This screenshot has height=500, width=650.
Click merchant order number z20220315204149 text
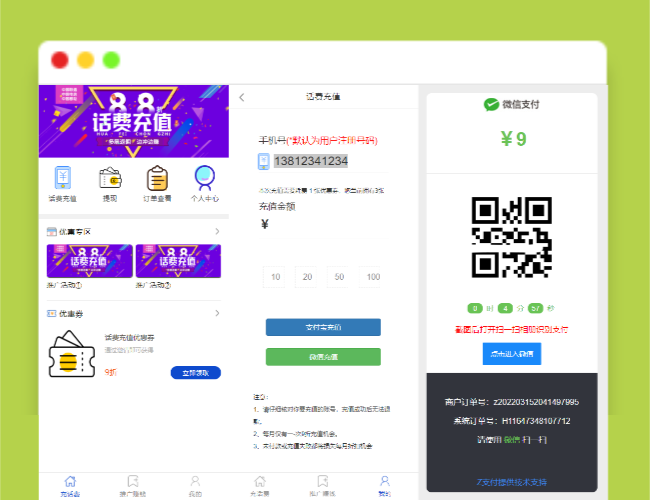(512, 402)
